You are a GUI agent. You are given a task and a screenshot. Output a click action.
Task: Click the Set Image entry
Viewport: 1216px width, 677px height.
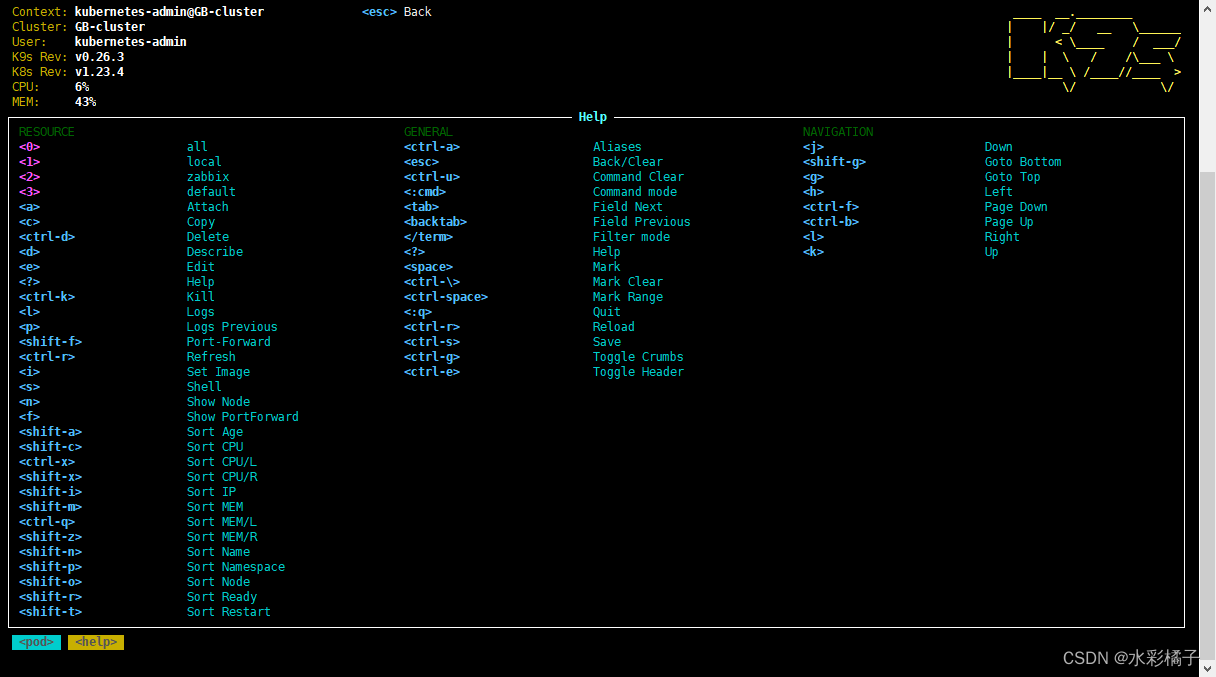pyautogui.click(x=218, y=372)
